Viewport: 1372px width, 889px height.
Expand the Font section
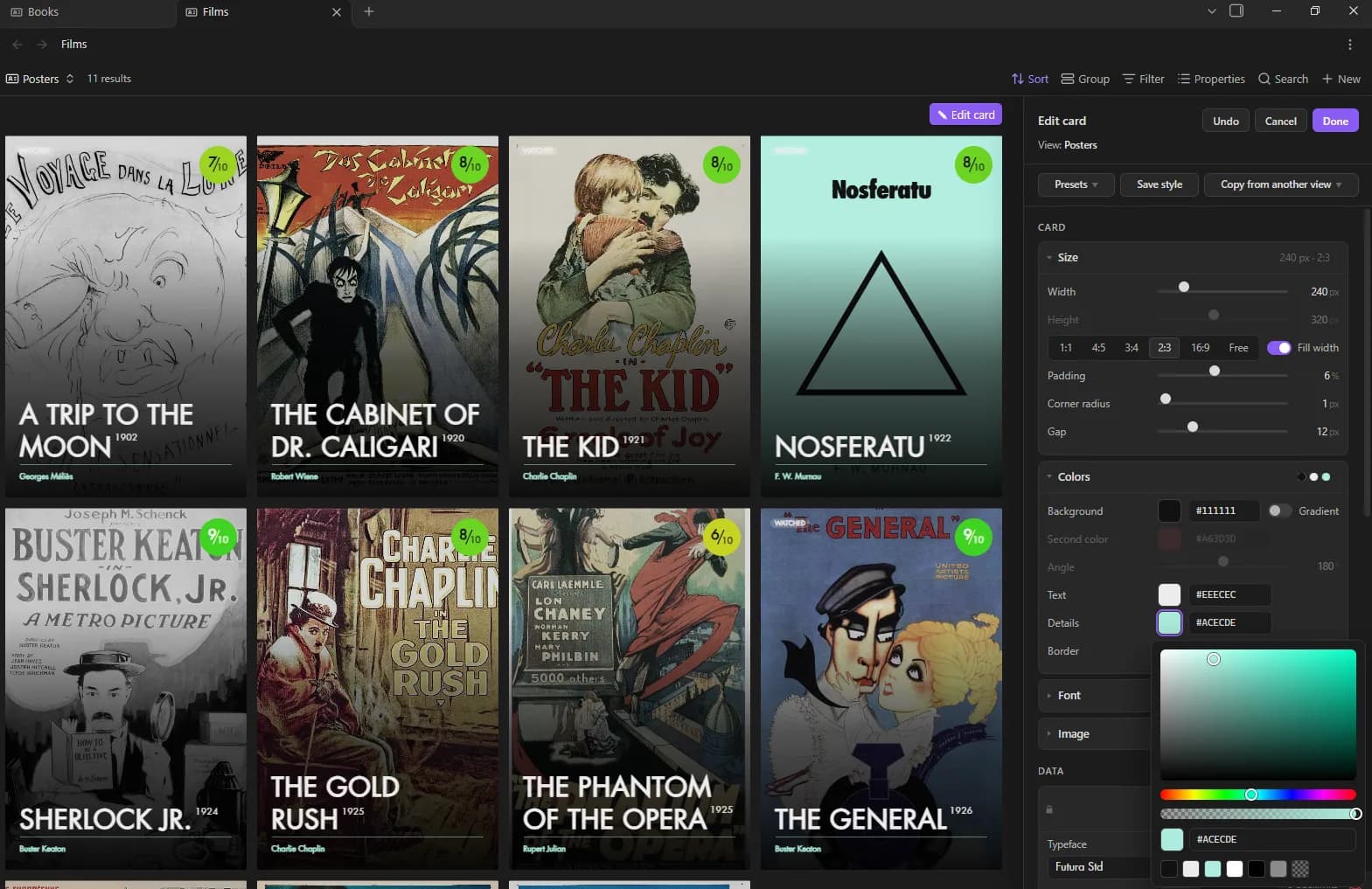1069,696
